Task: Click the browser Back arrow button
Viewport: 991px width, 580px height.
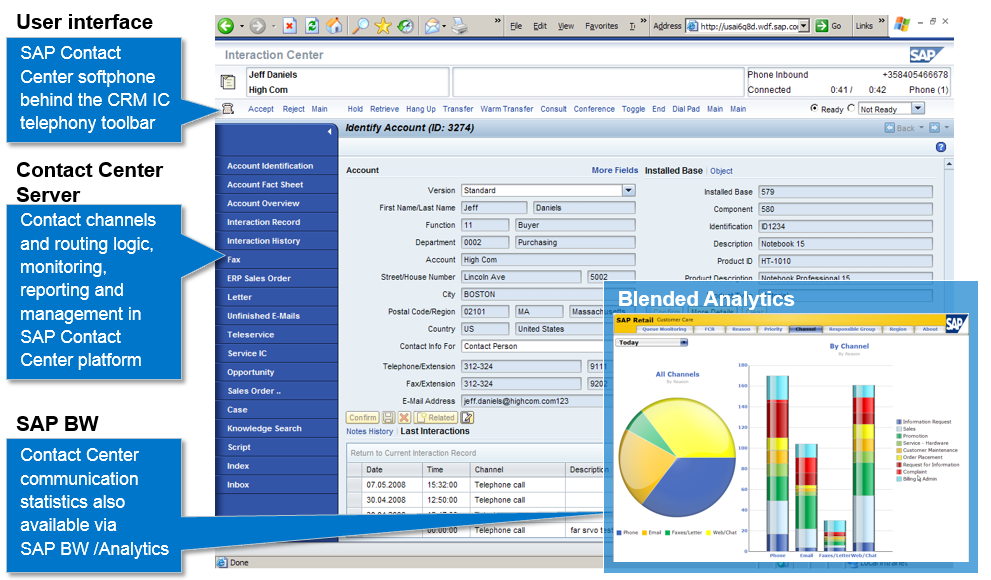Action: pyautogui.click(x=226, y=26)
